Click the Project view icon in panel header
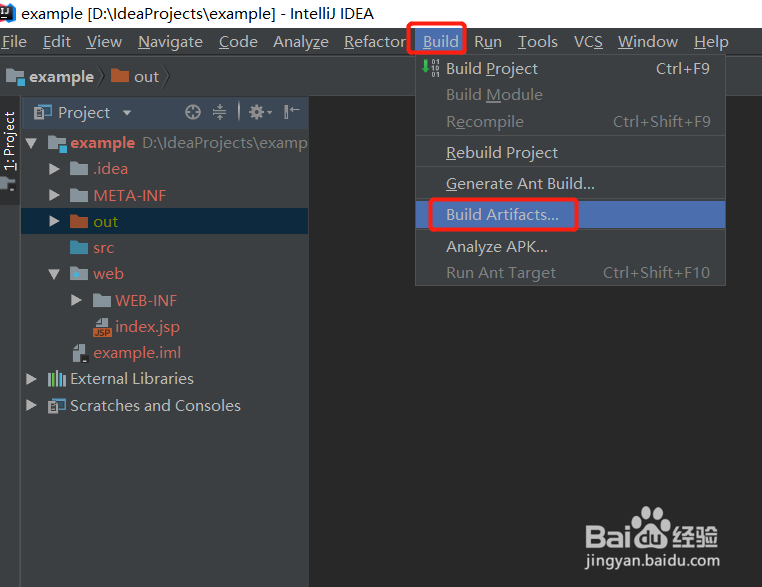Screen dimensions: 762x587 click(42, 113)
